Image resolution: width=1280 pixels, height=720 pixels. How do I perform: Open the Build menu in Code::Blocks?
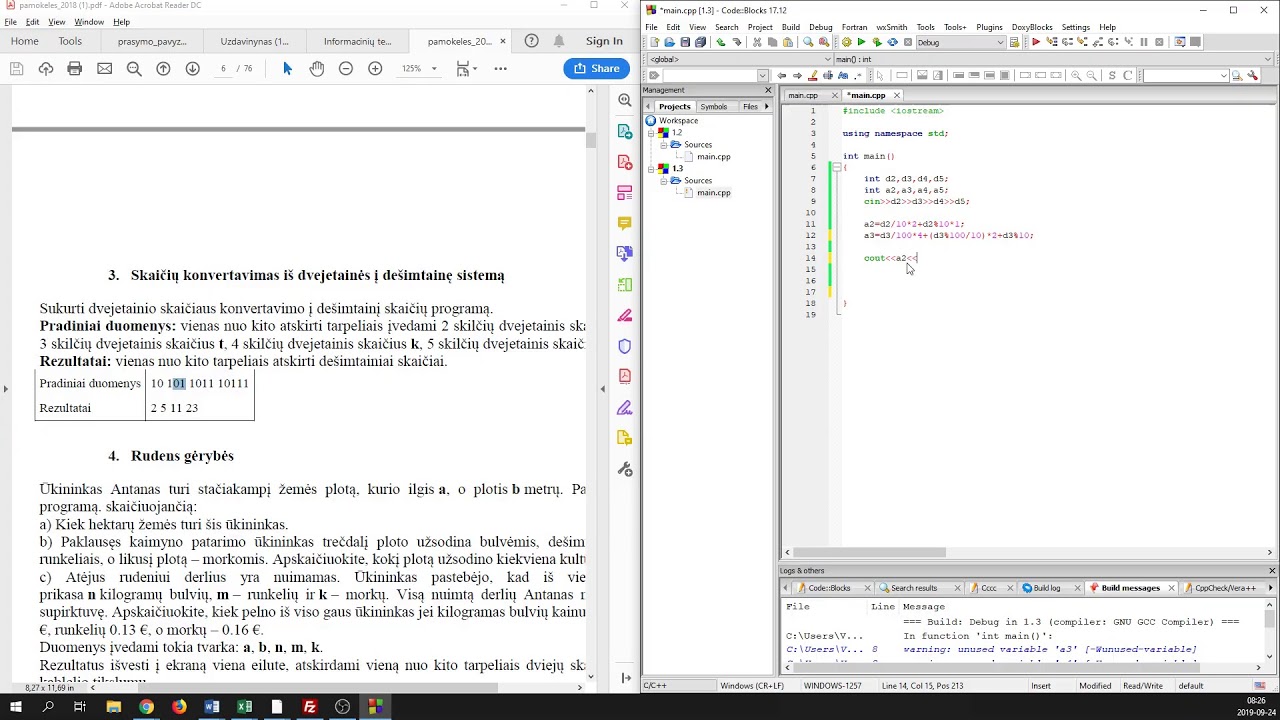[791, 27]
